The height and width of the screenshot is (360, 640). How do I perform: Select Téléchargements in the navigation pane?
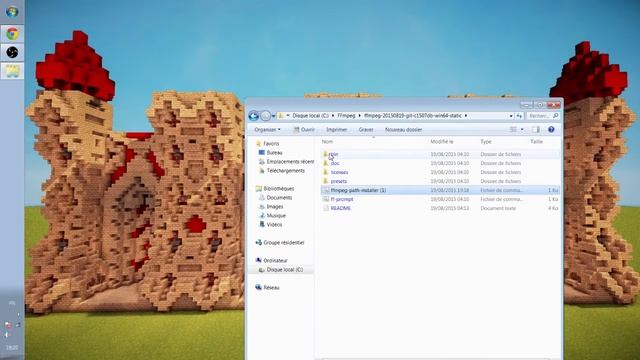pos(285,171)
